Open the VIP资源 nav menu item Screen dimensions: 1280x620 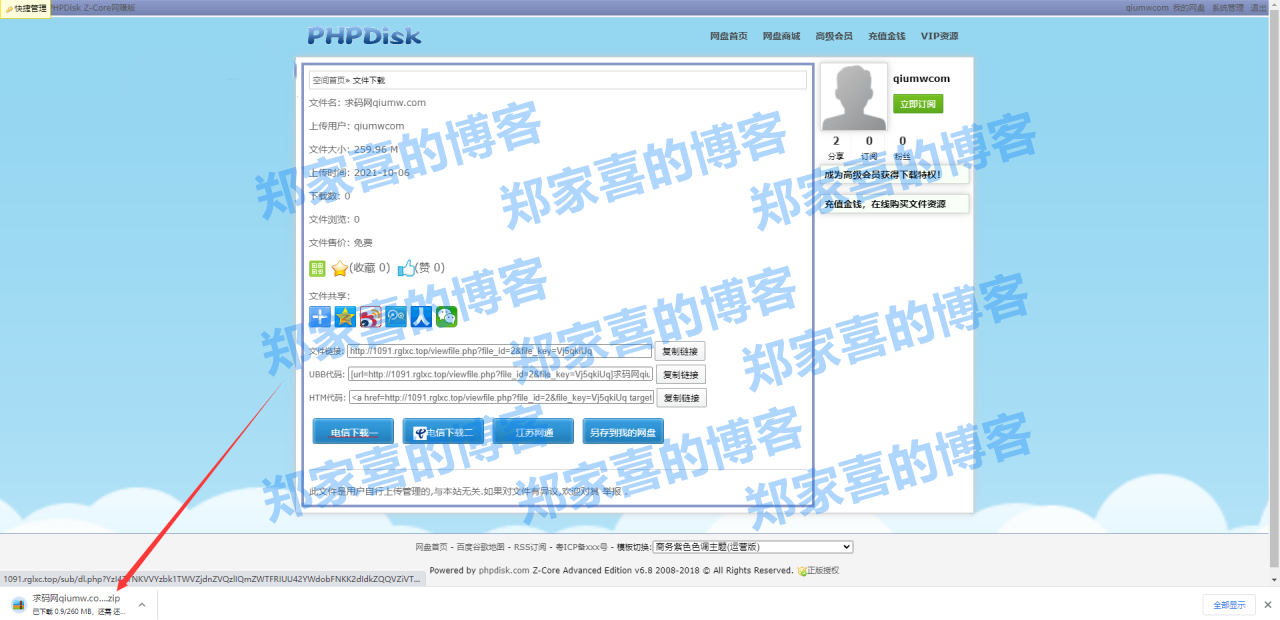[940, 36]
